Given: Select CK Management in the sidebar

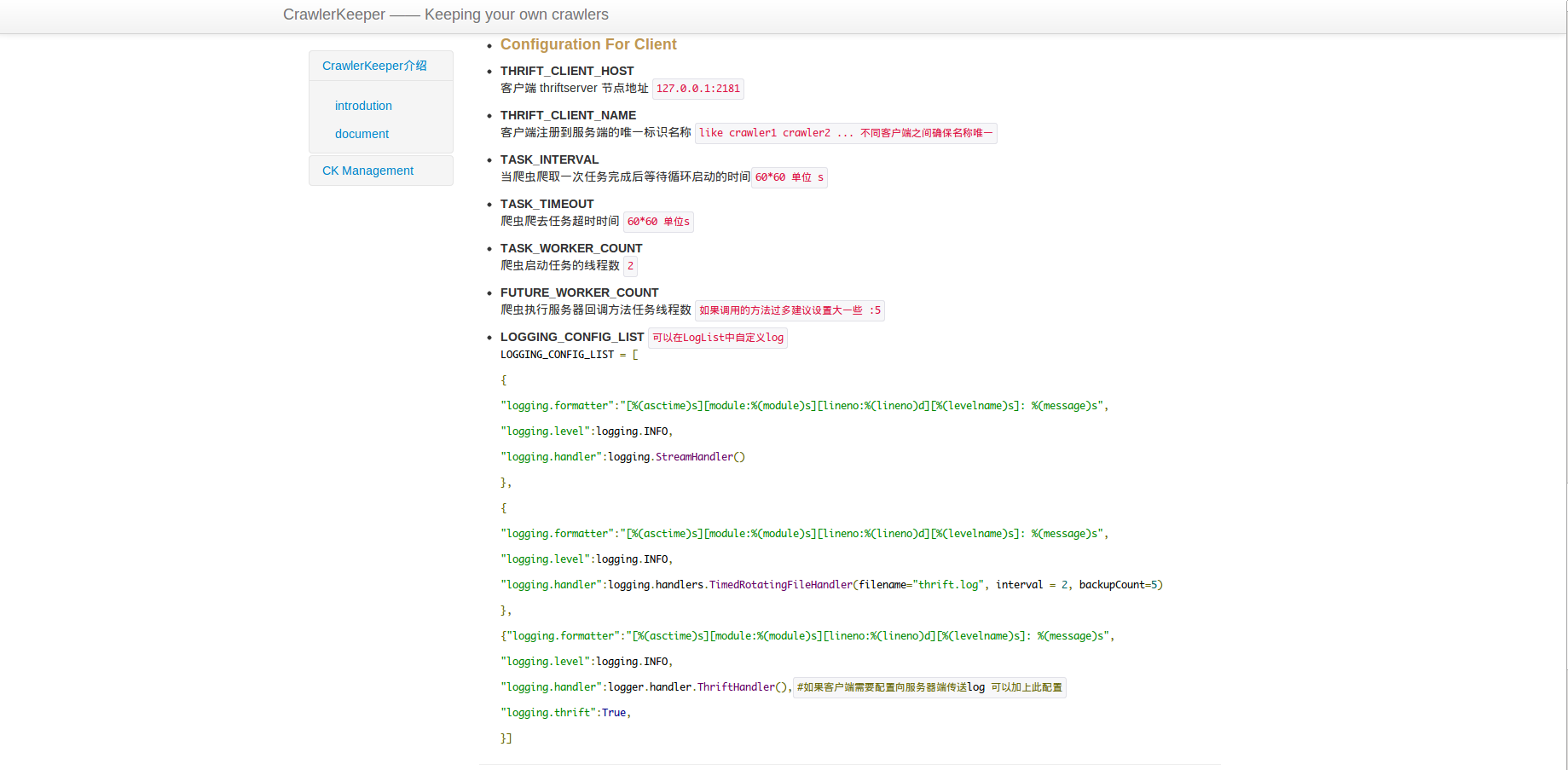Looking at the screenshot, I should [367, 171].
